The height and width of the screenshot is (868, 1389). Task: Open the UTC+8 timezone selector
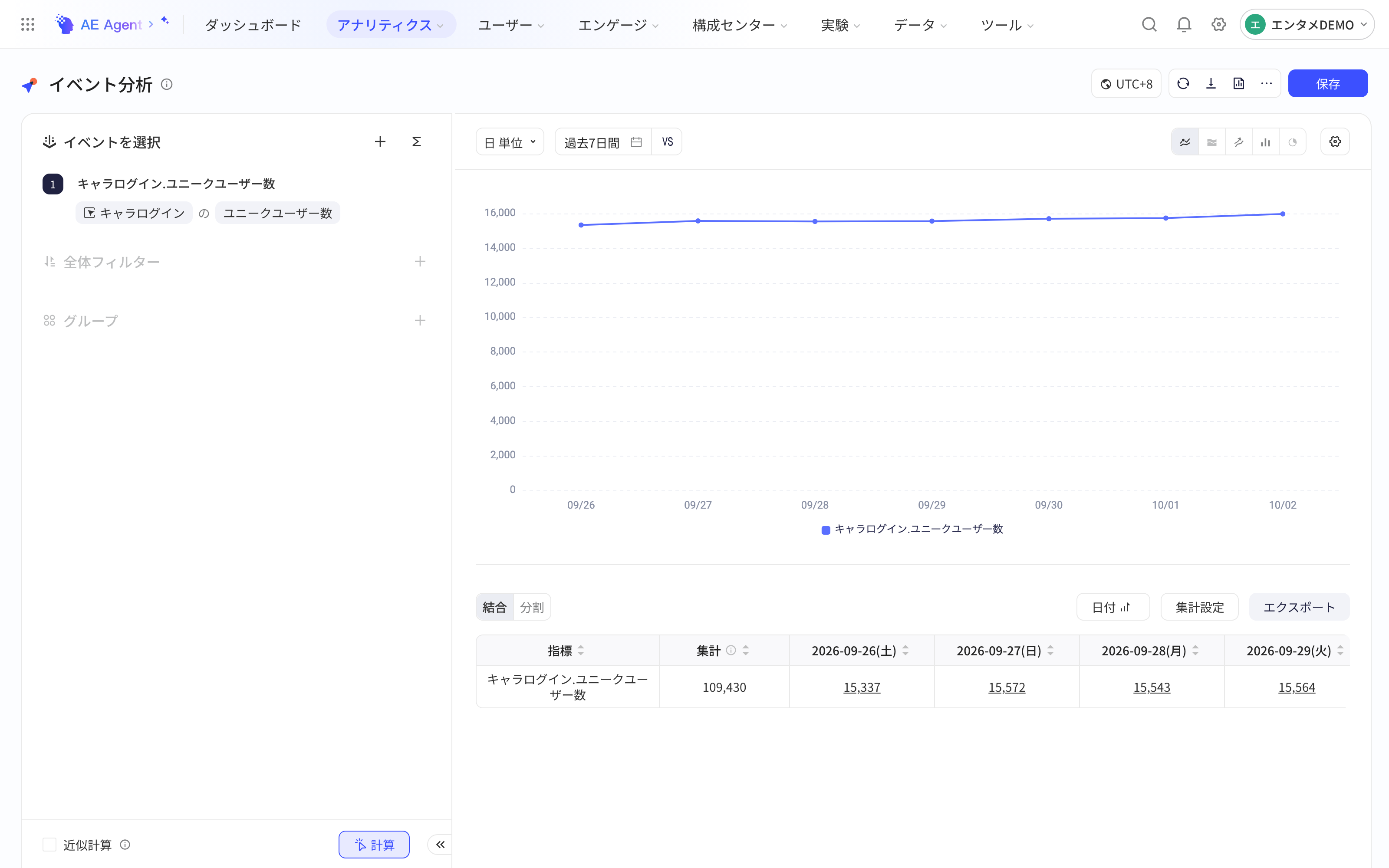pos(1126,84)
